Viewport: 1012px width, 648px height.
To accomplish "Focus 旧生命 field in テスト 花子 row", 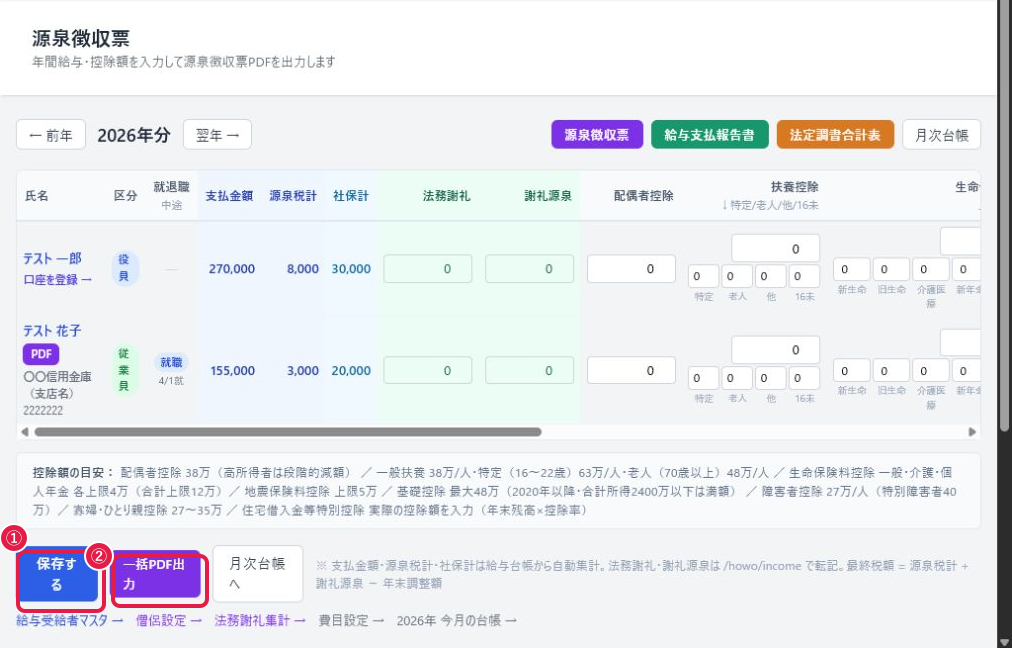I will pyautogui.click(x=891, y=370).
